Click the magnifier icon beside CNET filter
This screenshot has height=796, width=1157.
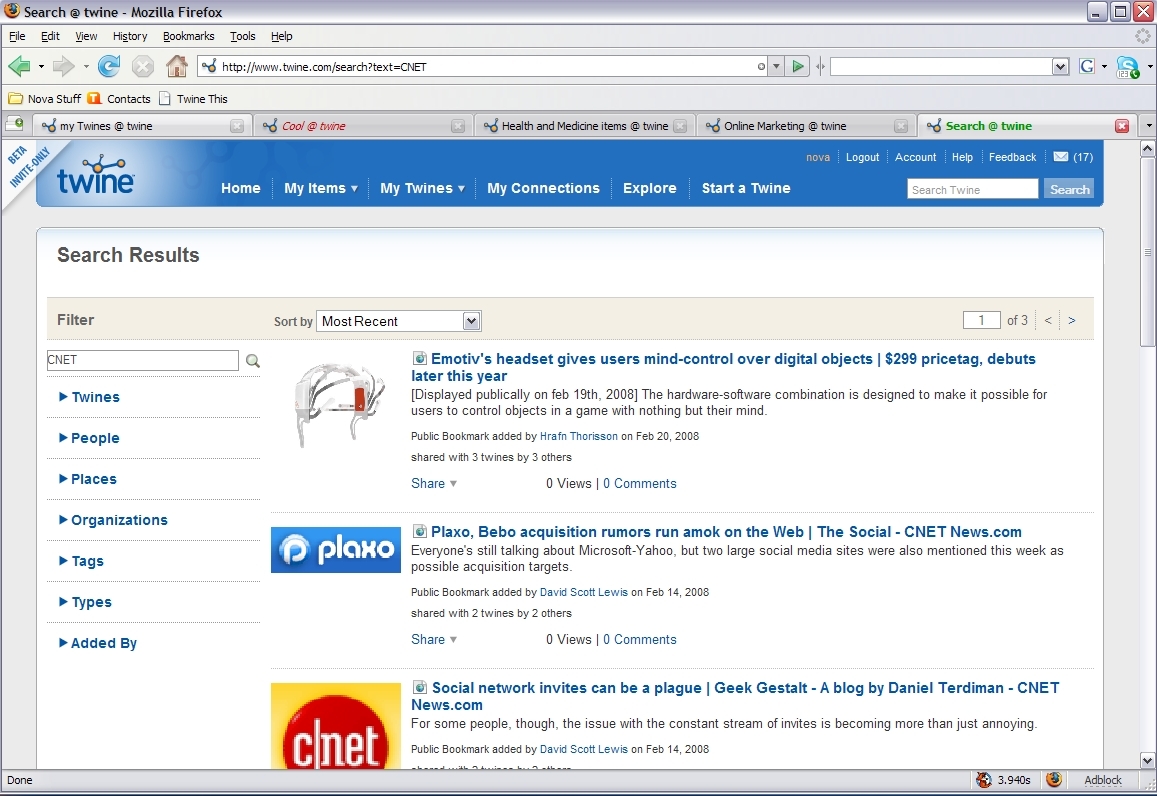point(253,361)
